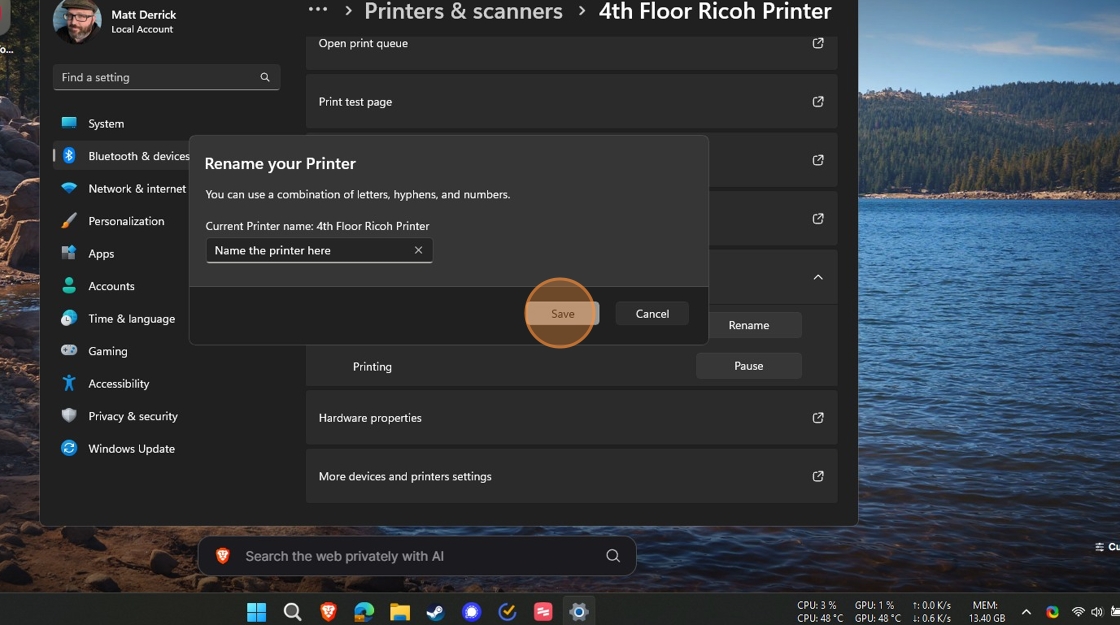Show hidden system tray icons
Image resolution: width=1120 pixels, height=625 pixels.
tap(1026, 612)
